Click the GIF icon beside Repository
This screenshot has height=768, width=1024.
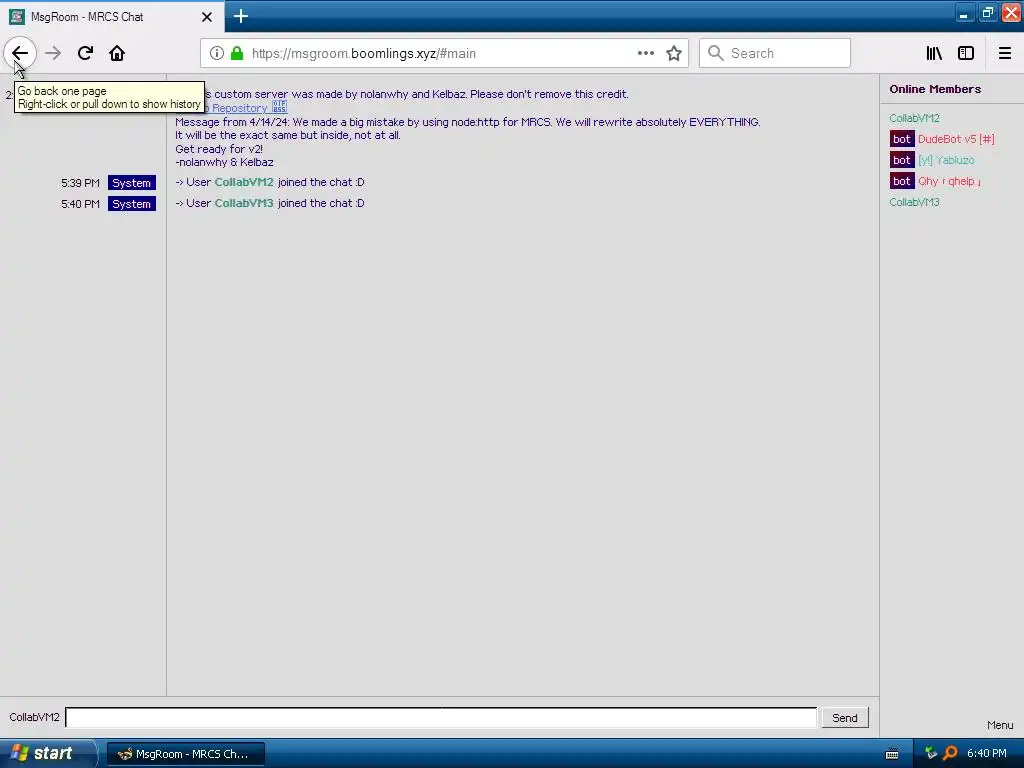click(x=279, y=107)
